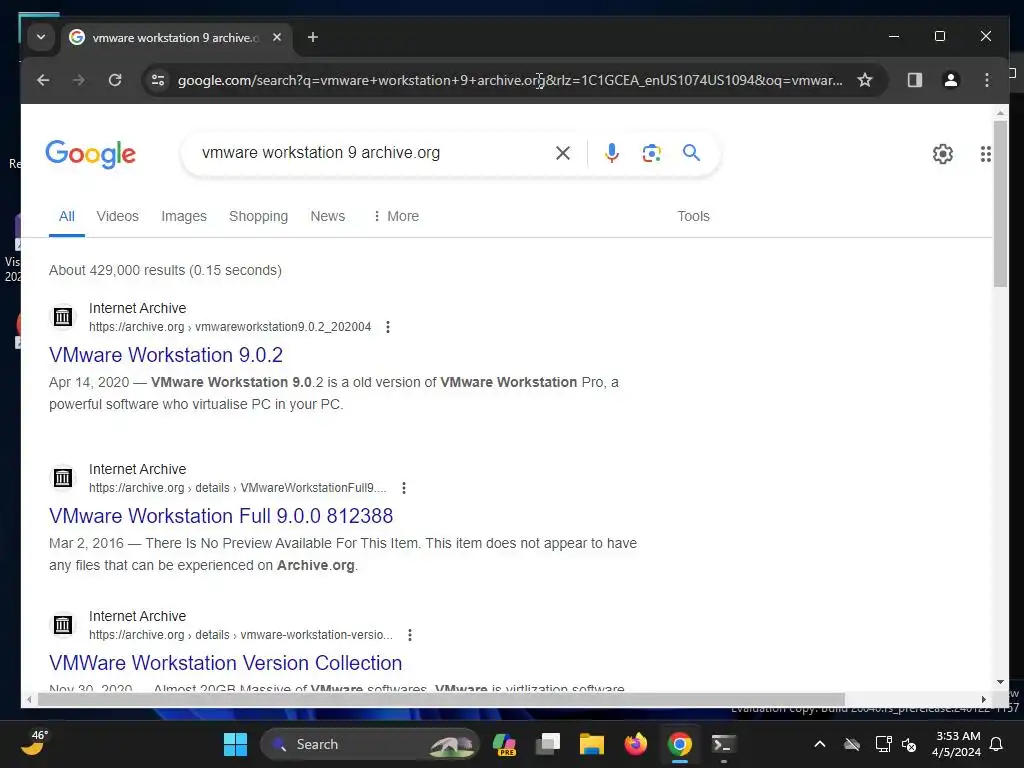This screenshot has width=1024, height=768.
Task: Open a new Chrome tab
Action: tap(313, 37)
